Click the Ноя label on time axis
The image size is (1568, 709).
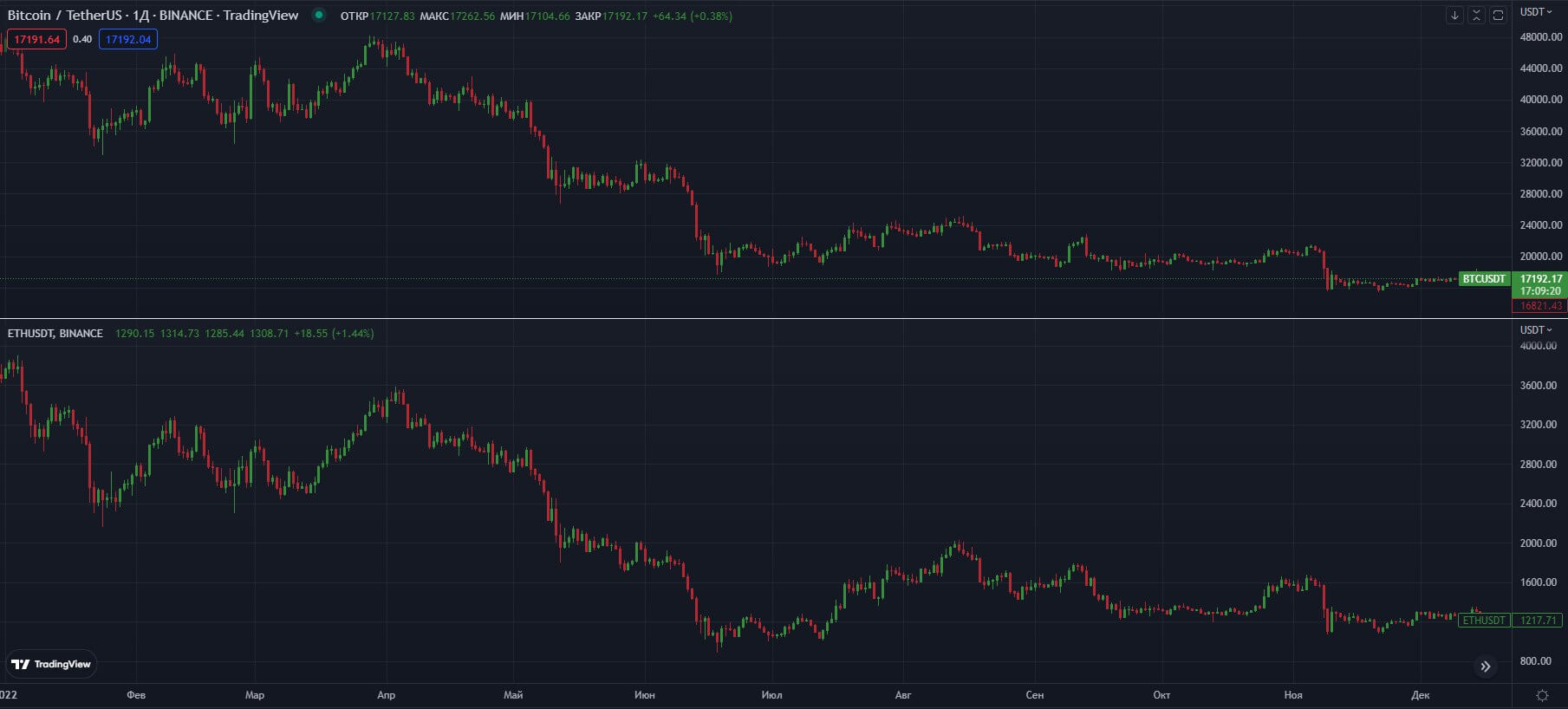point(1293,695)
